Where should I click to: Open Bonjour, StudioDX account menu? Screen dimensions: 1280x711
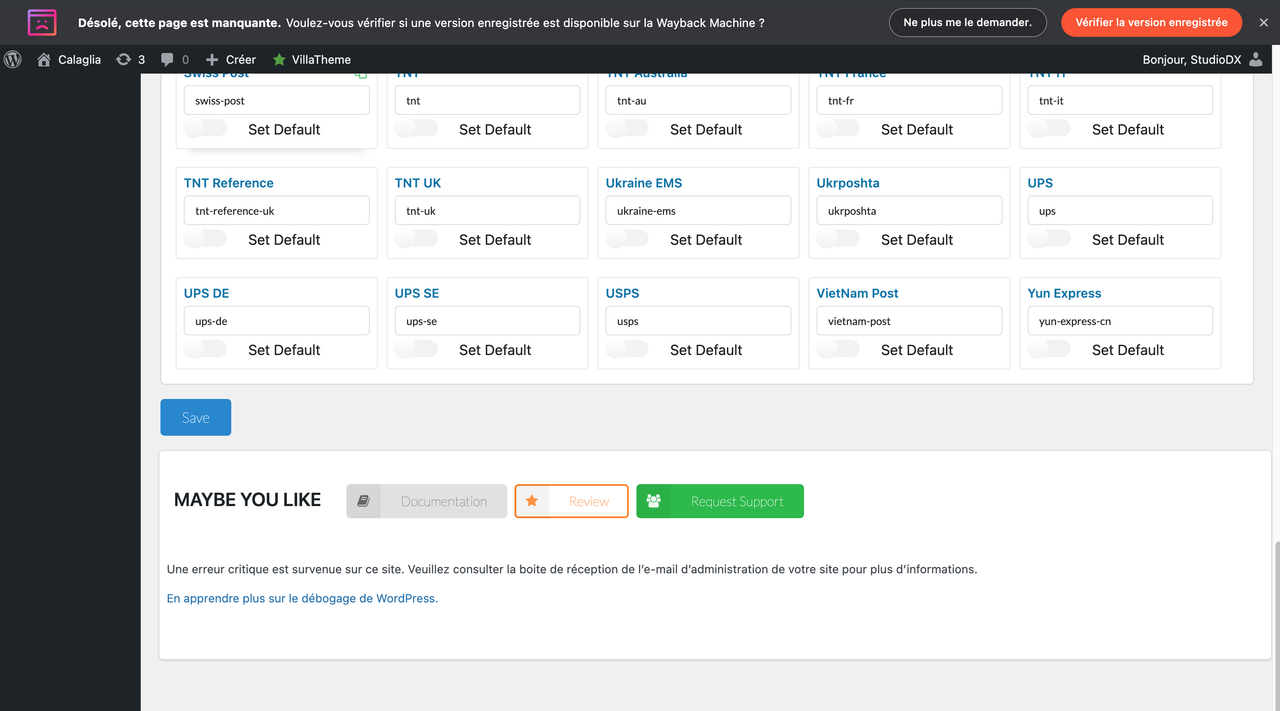(x=1204, y=59)
